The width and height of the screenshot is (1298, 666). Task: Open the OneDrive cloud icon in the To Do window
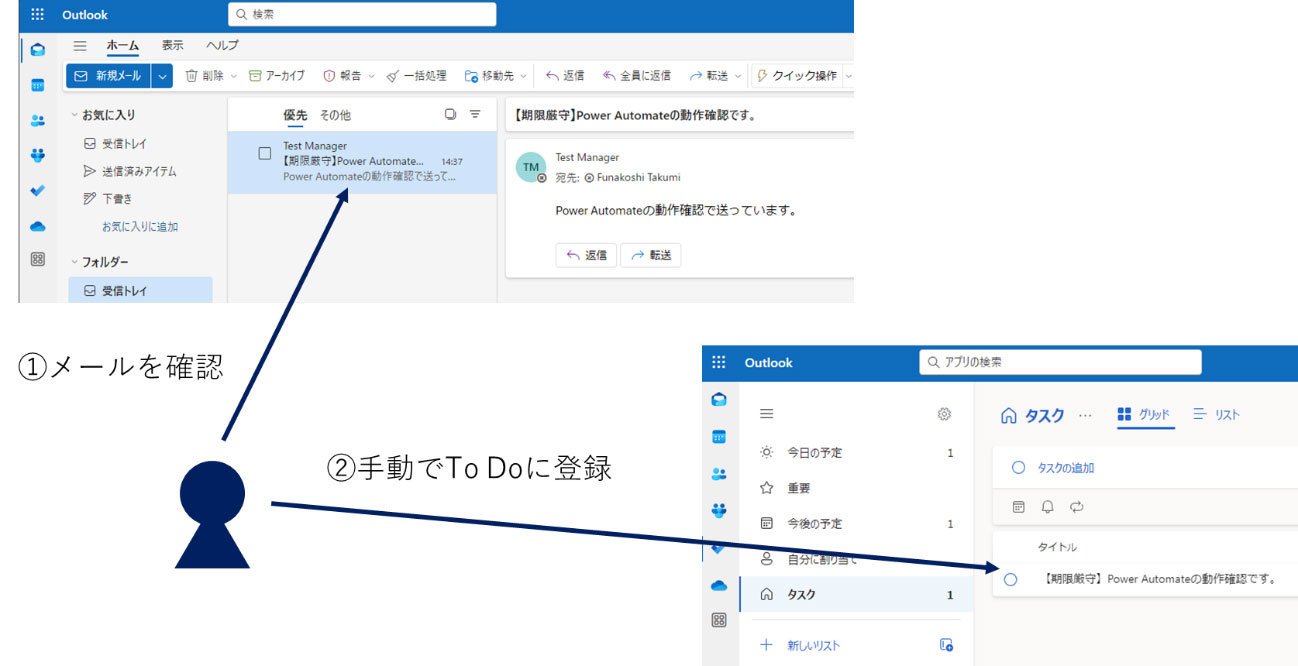pyautogui.click(x=719, y=585)
